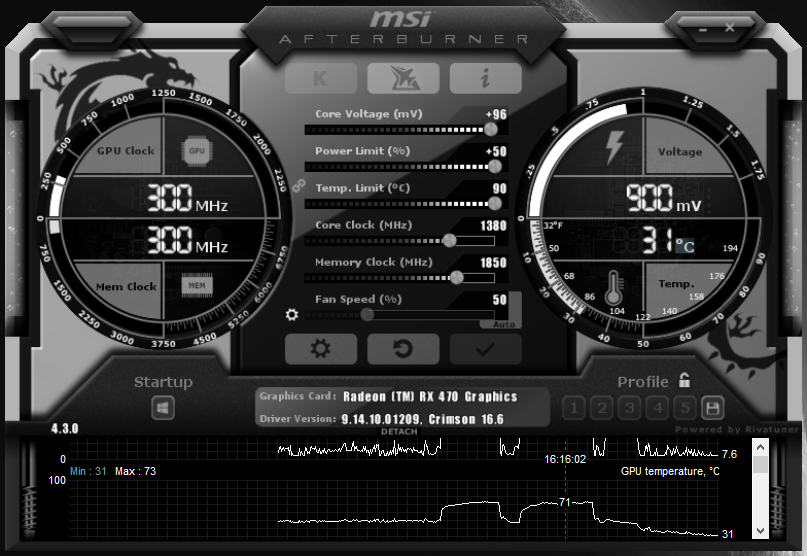Open the information i button

[485, 78]
